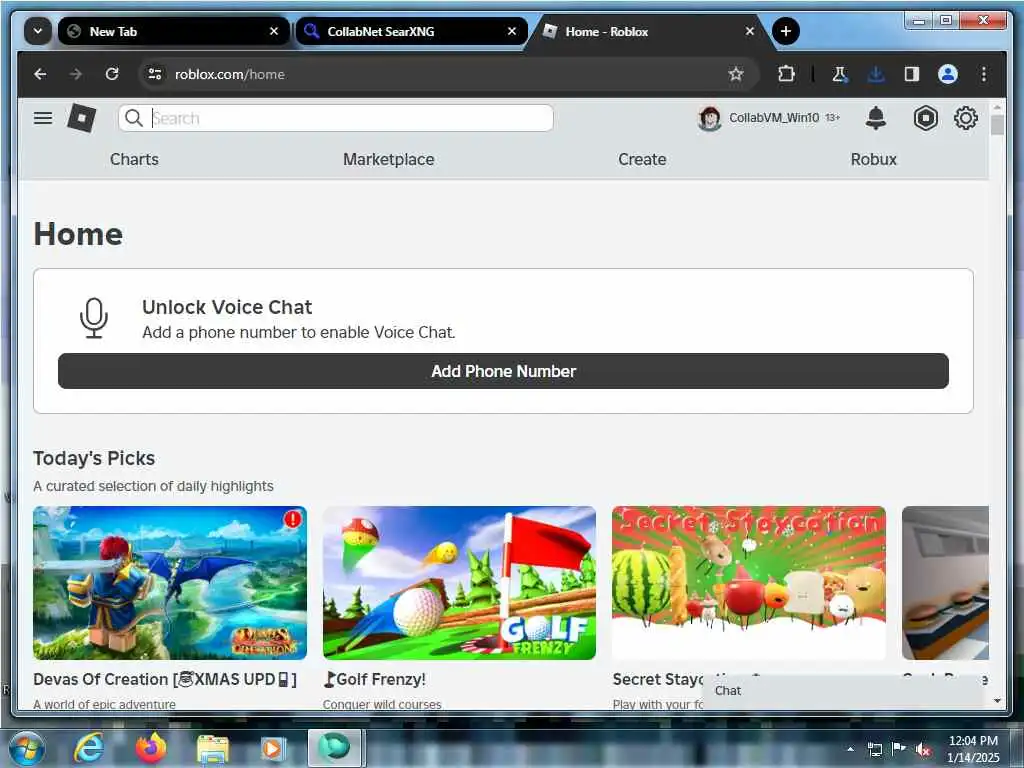Open the browser downloads icon

pyautogui.click(x=876, y=74)
